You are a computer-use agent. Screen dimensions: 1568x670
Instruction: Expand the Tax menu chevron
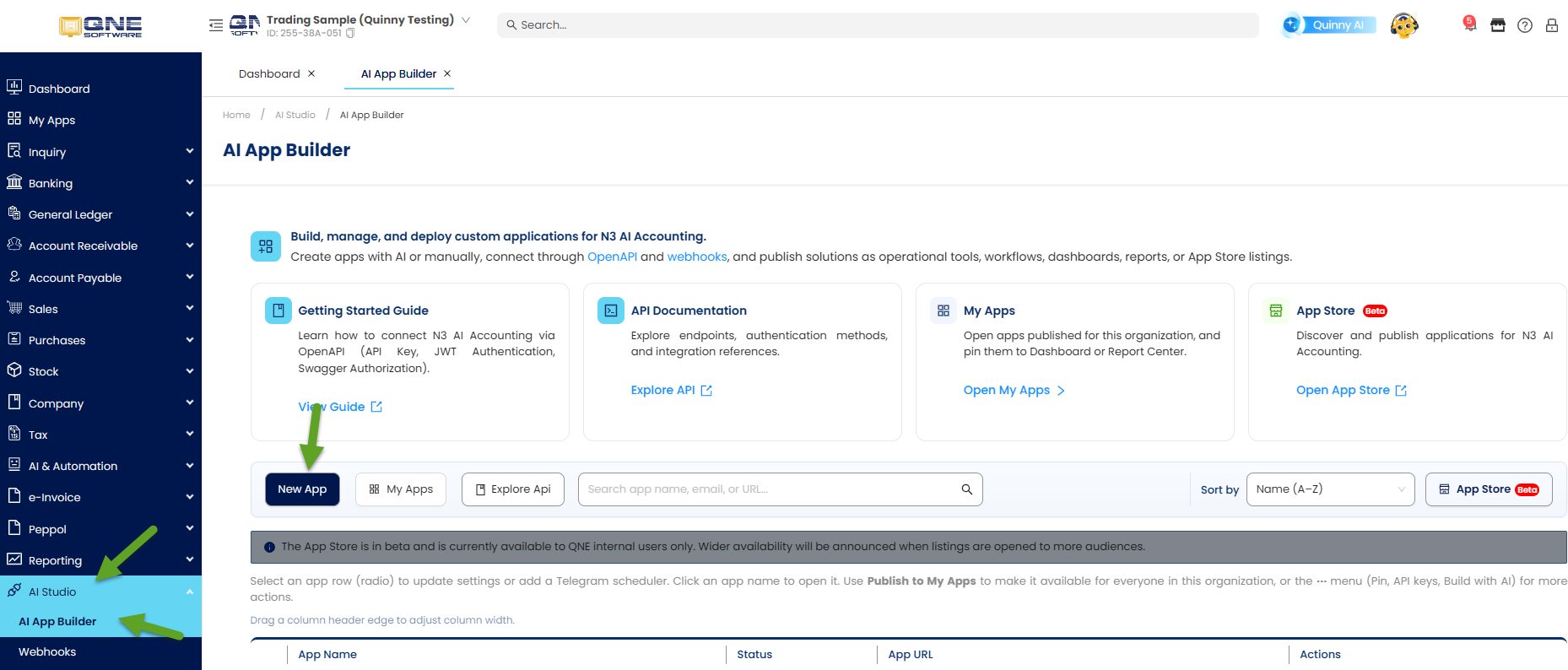tap(190, 434)
